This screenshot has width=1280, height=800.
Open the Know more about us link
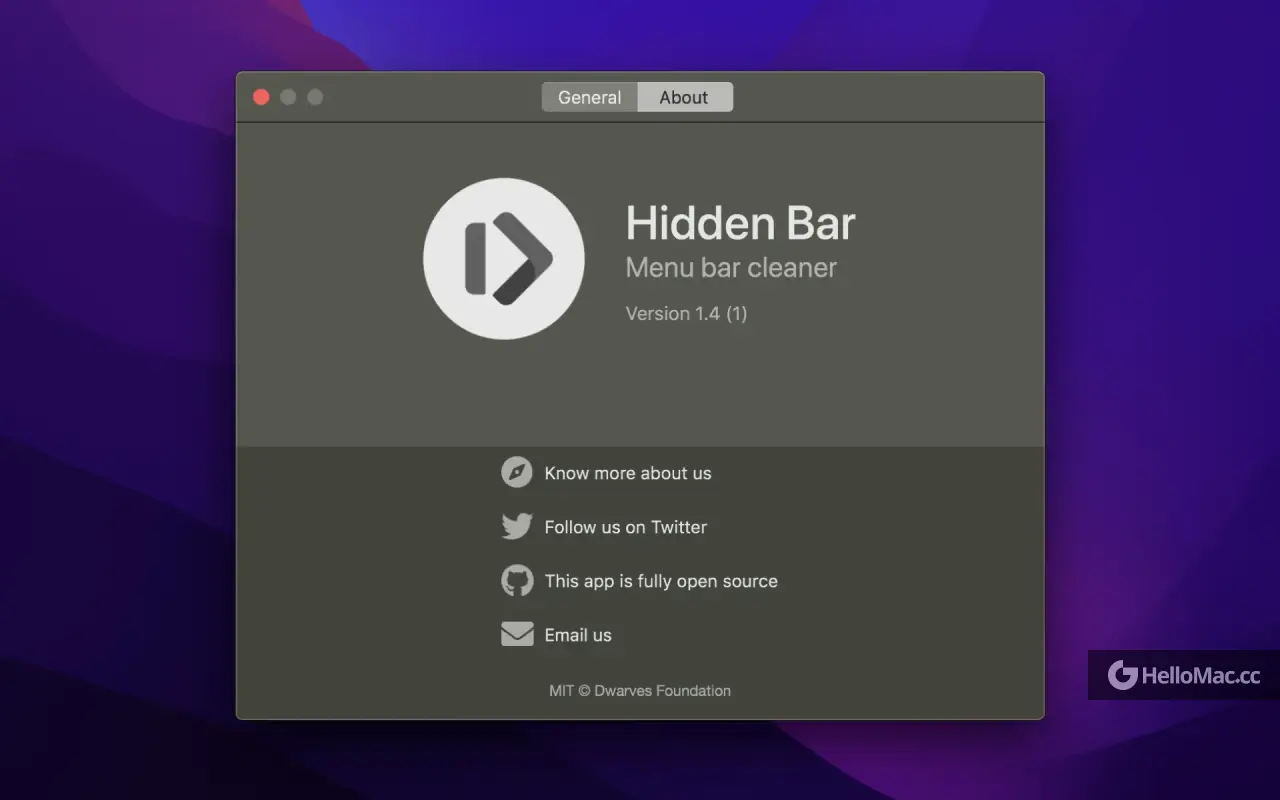coord(628,473)
